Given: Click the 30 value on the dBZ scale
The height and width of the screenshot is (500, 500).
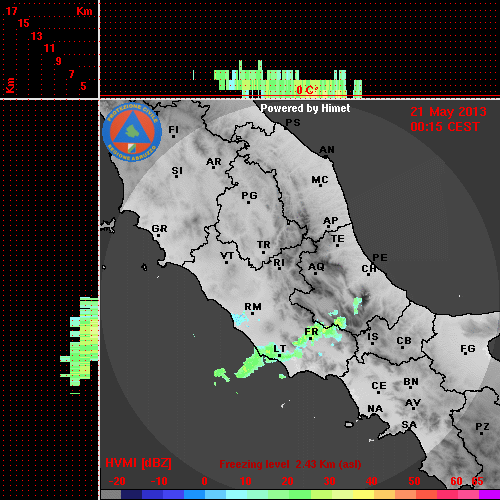Looking at the screenshot, I should click(x=329, y=481).
